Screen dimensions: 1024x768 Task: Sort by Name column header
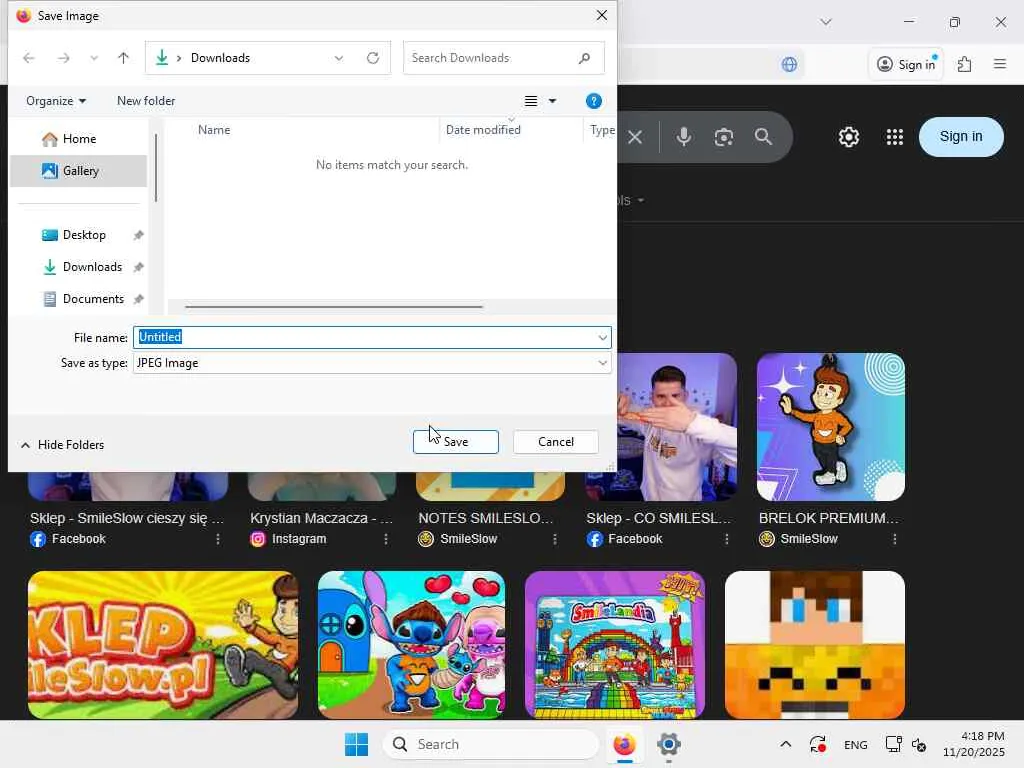(214, 129)
